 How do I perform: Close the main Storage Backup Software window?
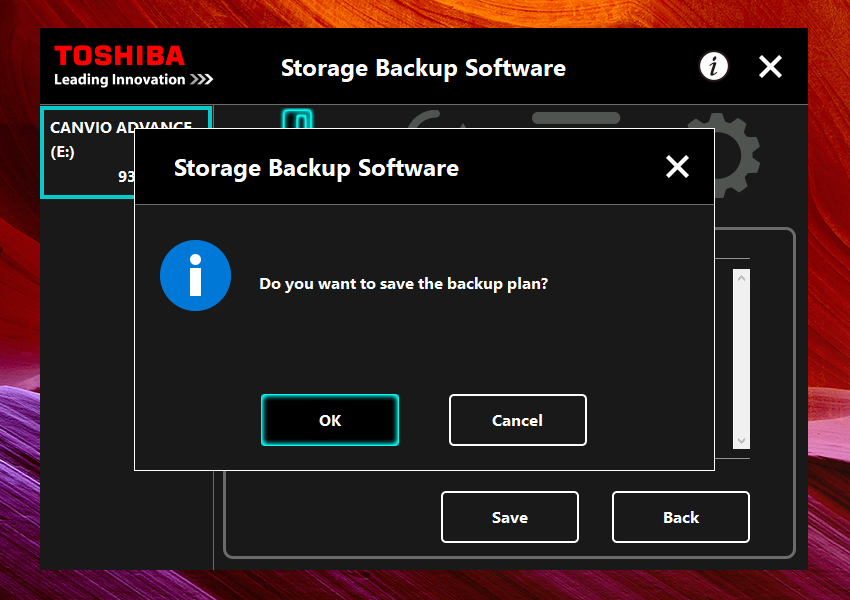(x=770, y=67)
